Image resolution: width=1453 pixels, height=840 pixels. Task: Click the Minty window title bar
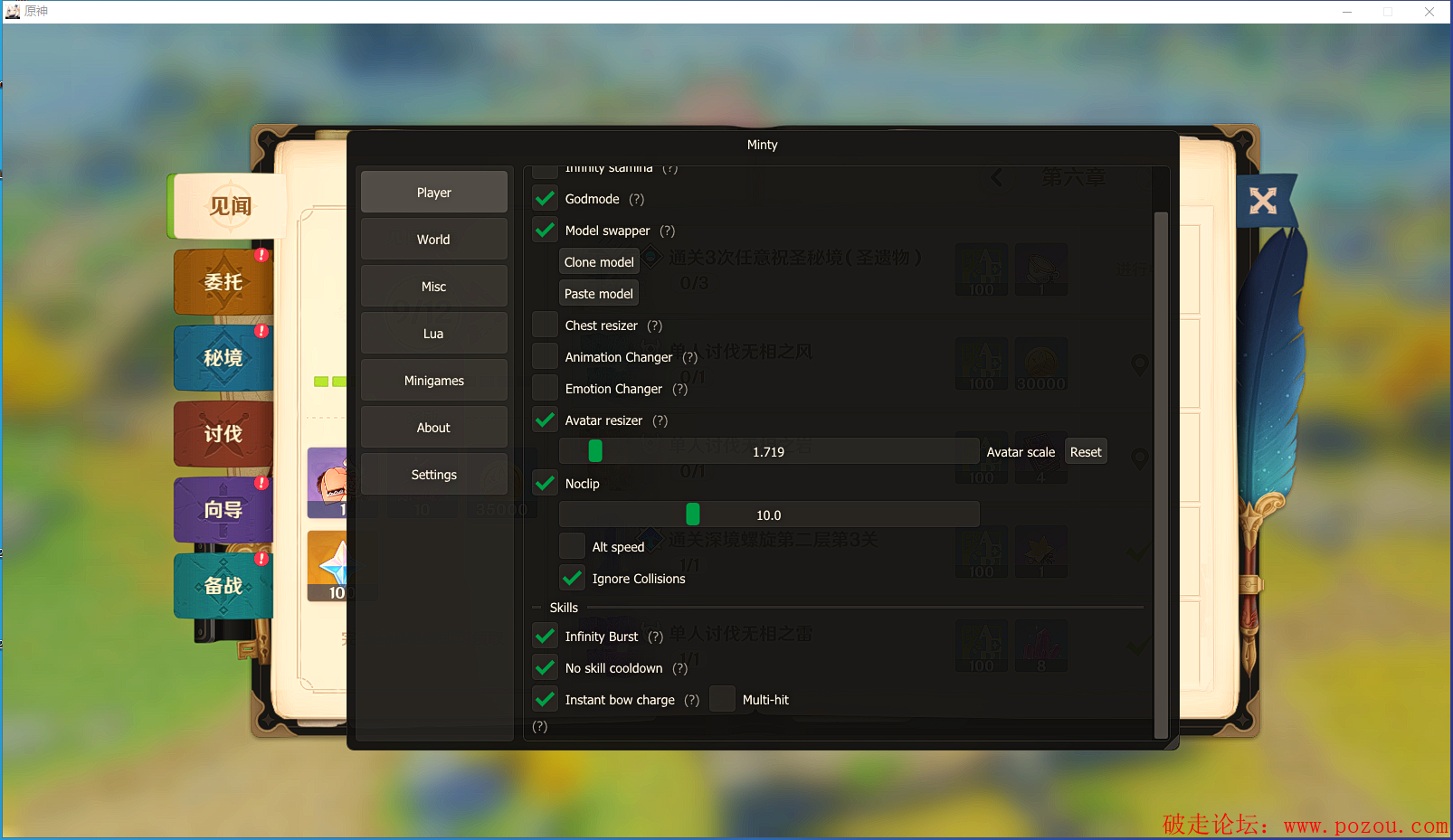coord(763,145)
